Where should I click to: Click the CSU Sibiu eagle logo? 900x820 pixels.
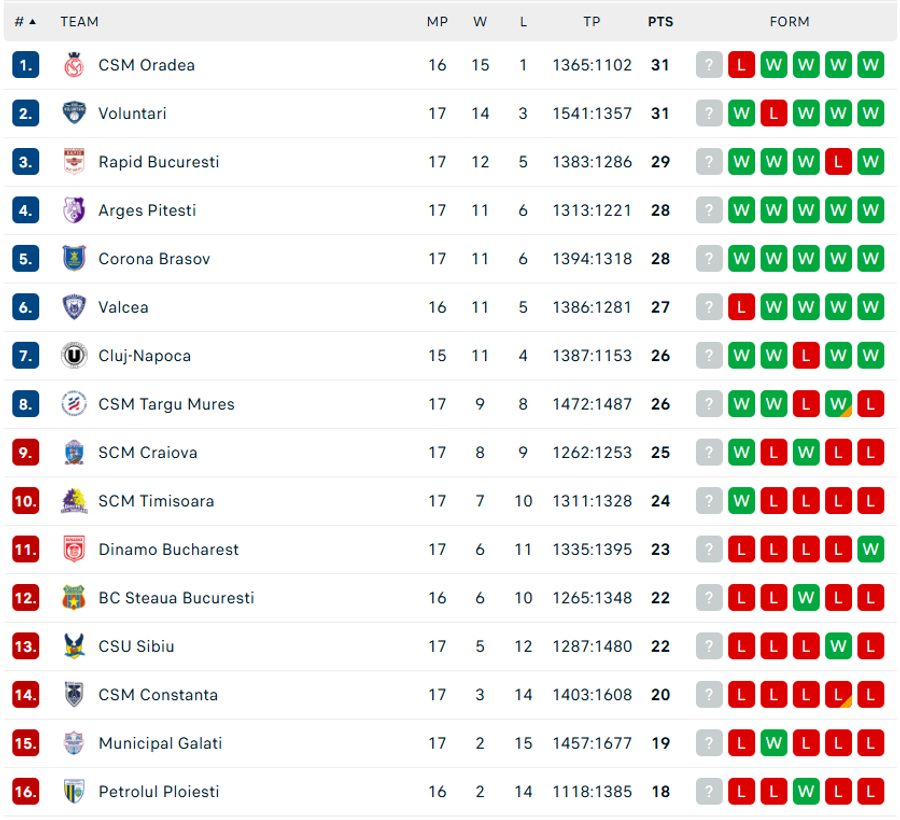[73, 646]
